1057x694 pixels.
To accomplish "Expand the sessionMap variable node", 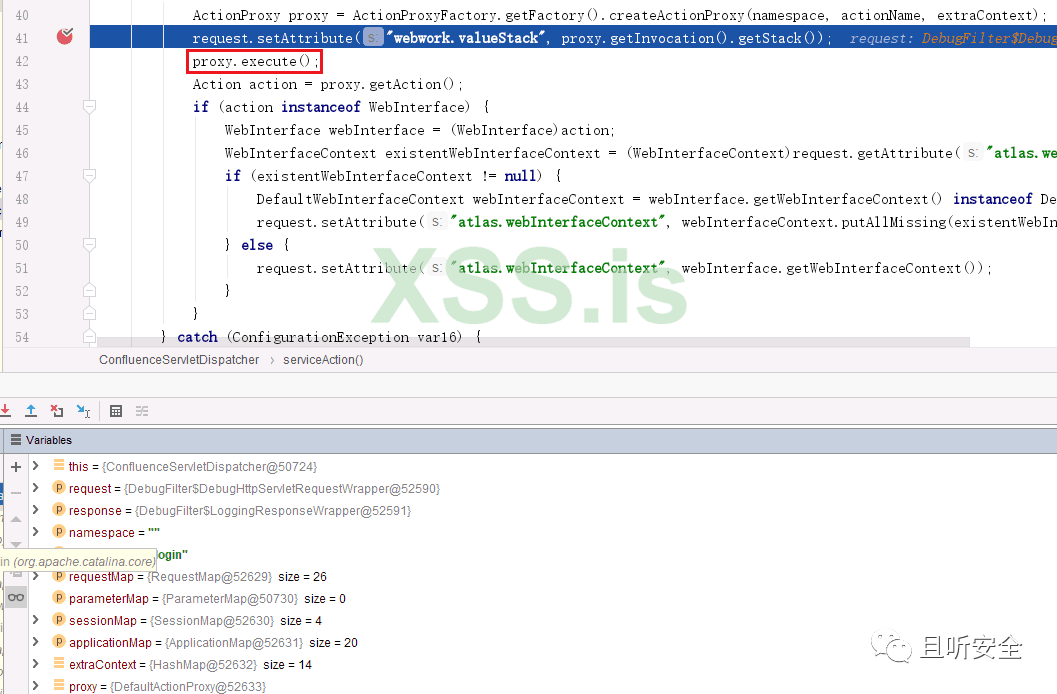I will [x=36, y=620].
